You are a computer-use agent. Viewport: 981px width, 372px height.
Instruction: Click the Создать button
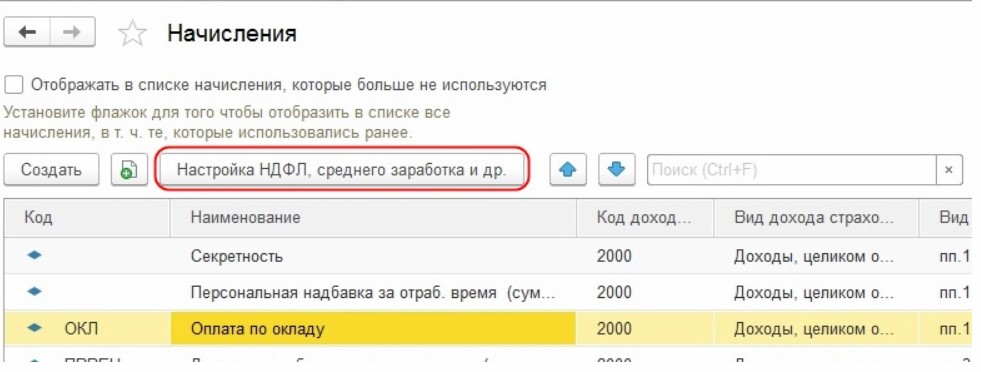51,170
